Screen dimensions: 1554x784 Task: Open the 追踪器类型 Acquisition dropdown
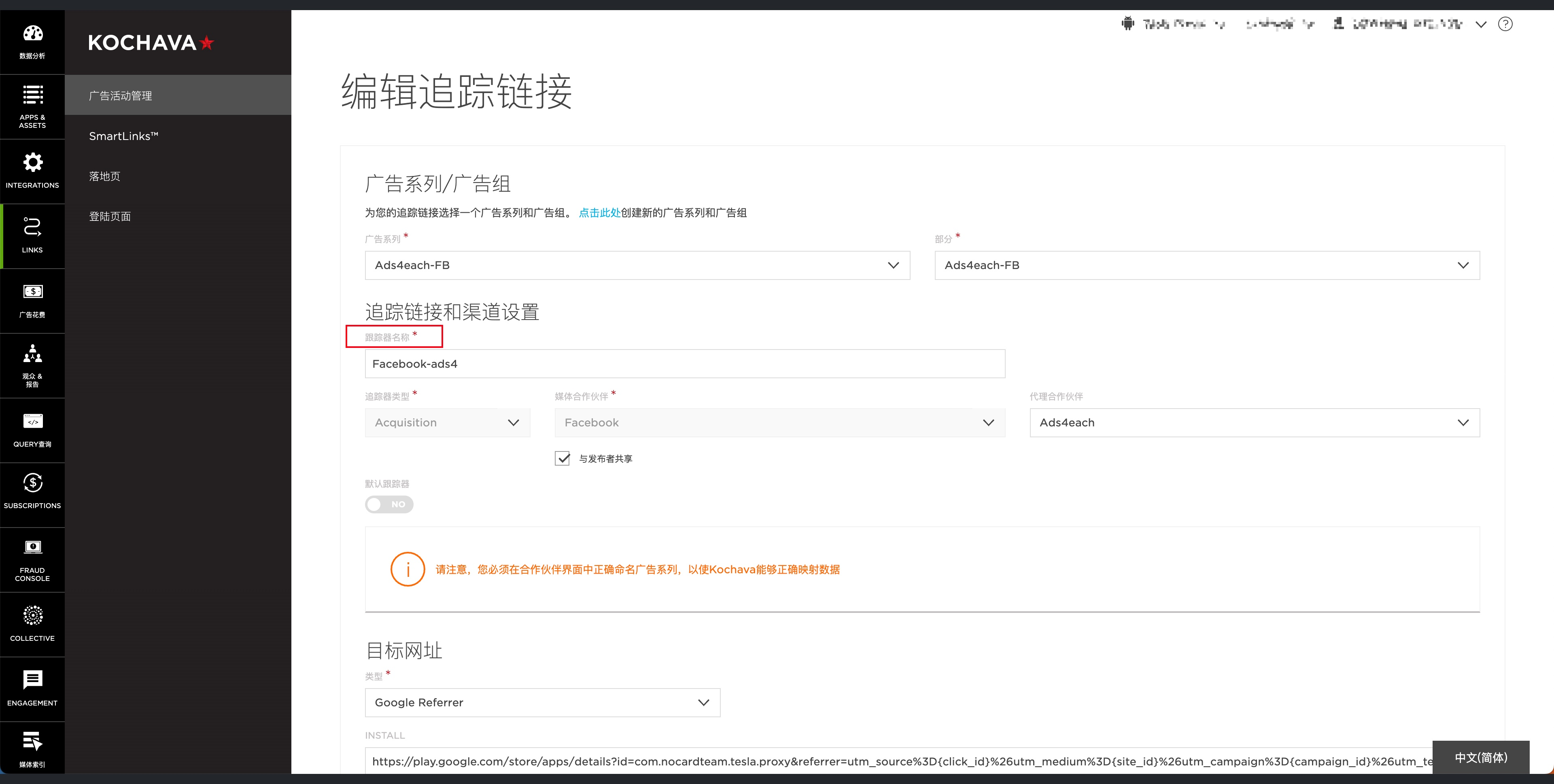(x=447, y=423)
